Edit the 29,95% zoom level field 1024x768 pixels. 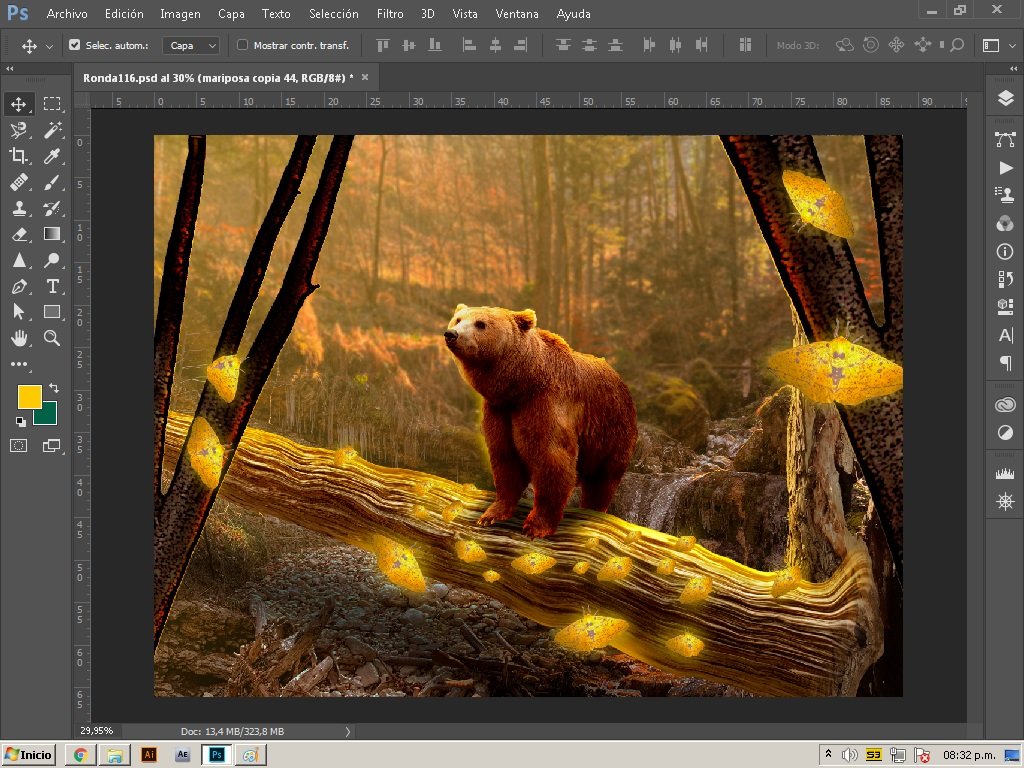point(97,731)
